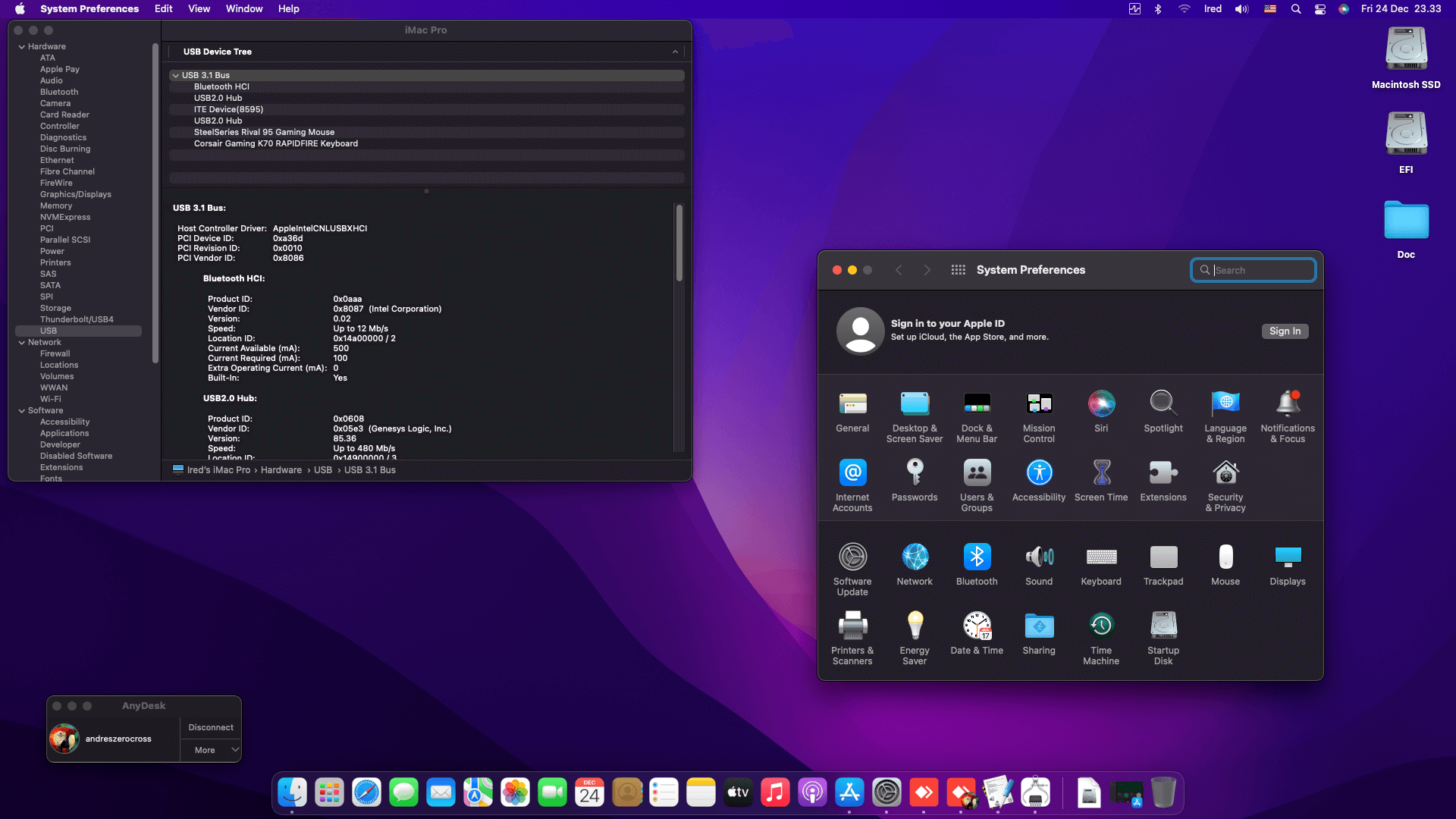This screenshot has height=819, width=1456.
Task: Open the Trackpad preferences pane
Action: (1163, 565)
